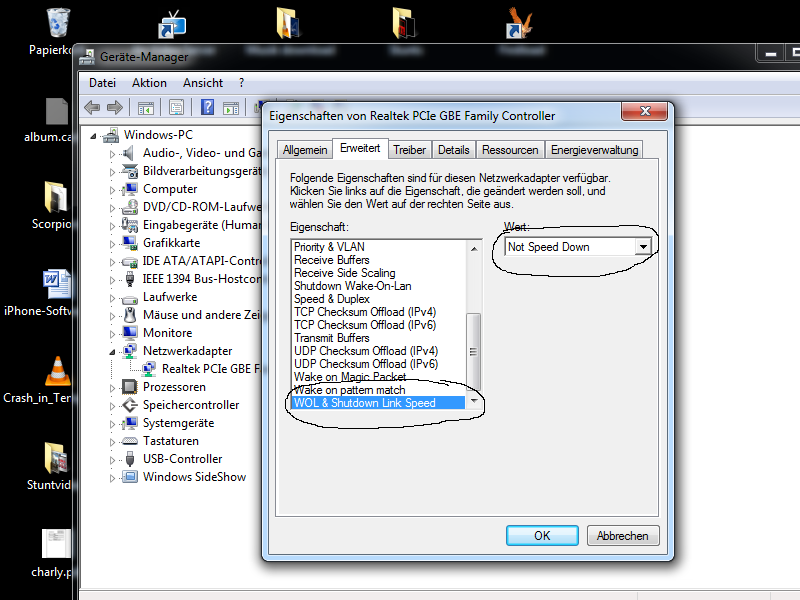Expand the Computer node arrow

[x=112, y=190]
